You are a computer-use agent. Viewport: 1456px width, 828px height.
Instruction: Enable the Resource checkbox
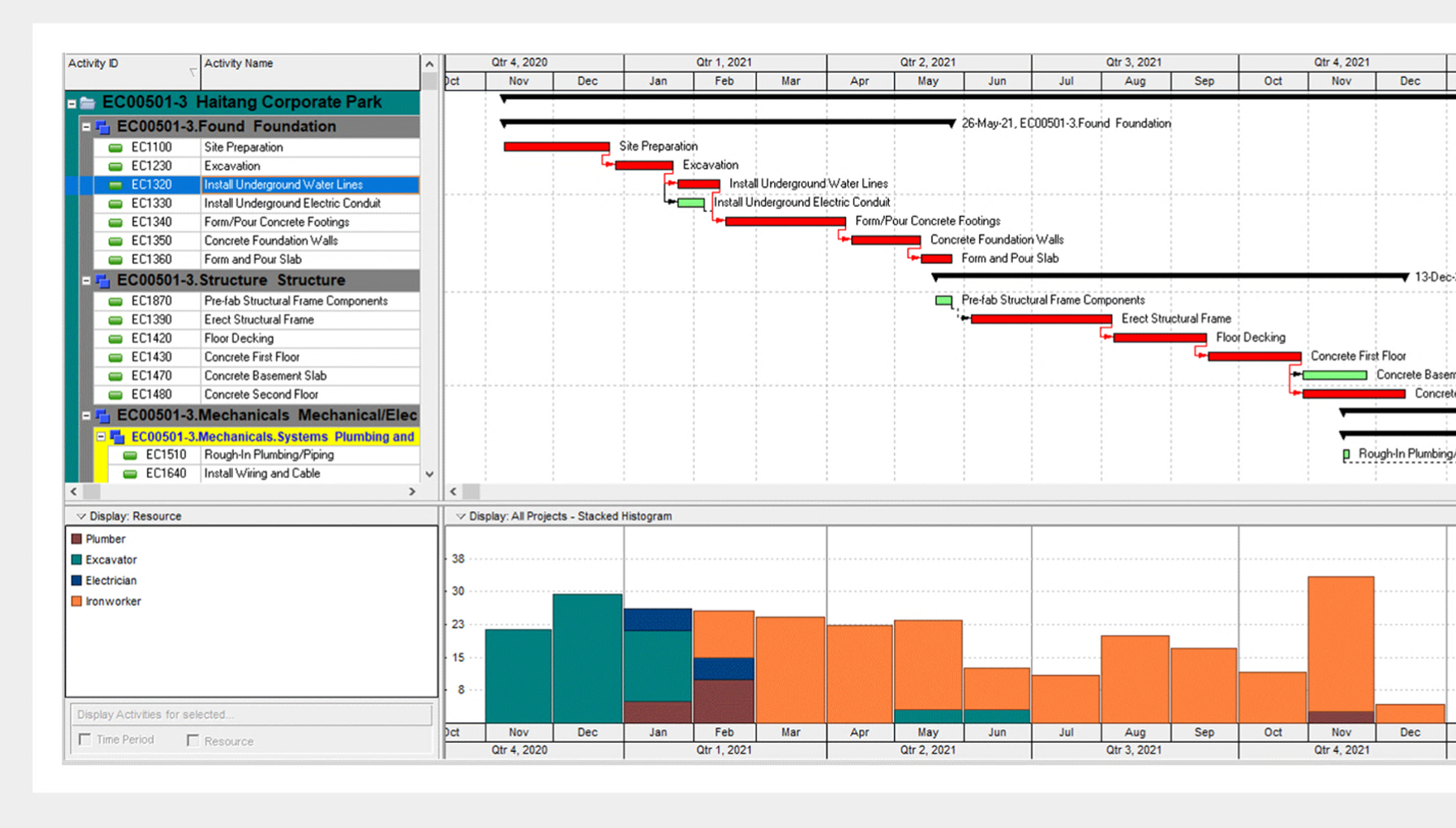(193, 741)
